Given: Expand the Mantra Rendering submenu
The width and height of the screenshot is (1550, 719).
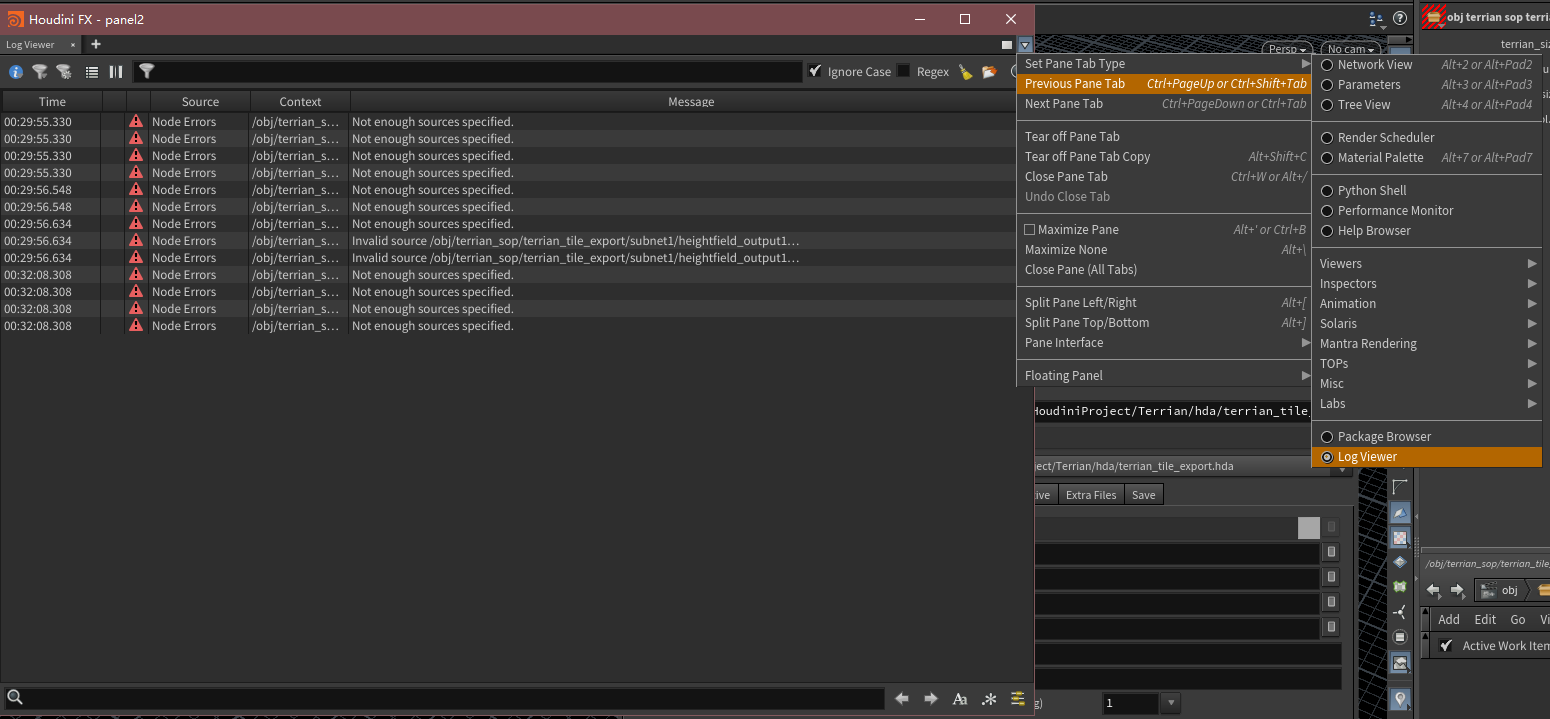Looking at the screenshot, I should 1427,344.
